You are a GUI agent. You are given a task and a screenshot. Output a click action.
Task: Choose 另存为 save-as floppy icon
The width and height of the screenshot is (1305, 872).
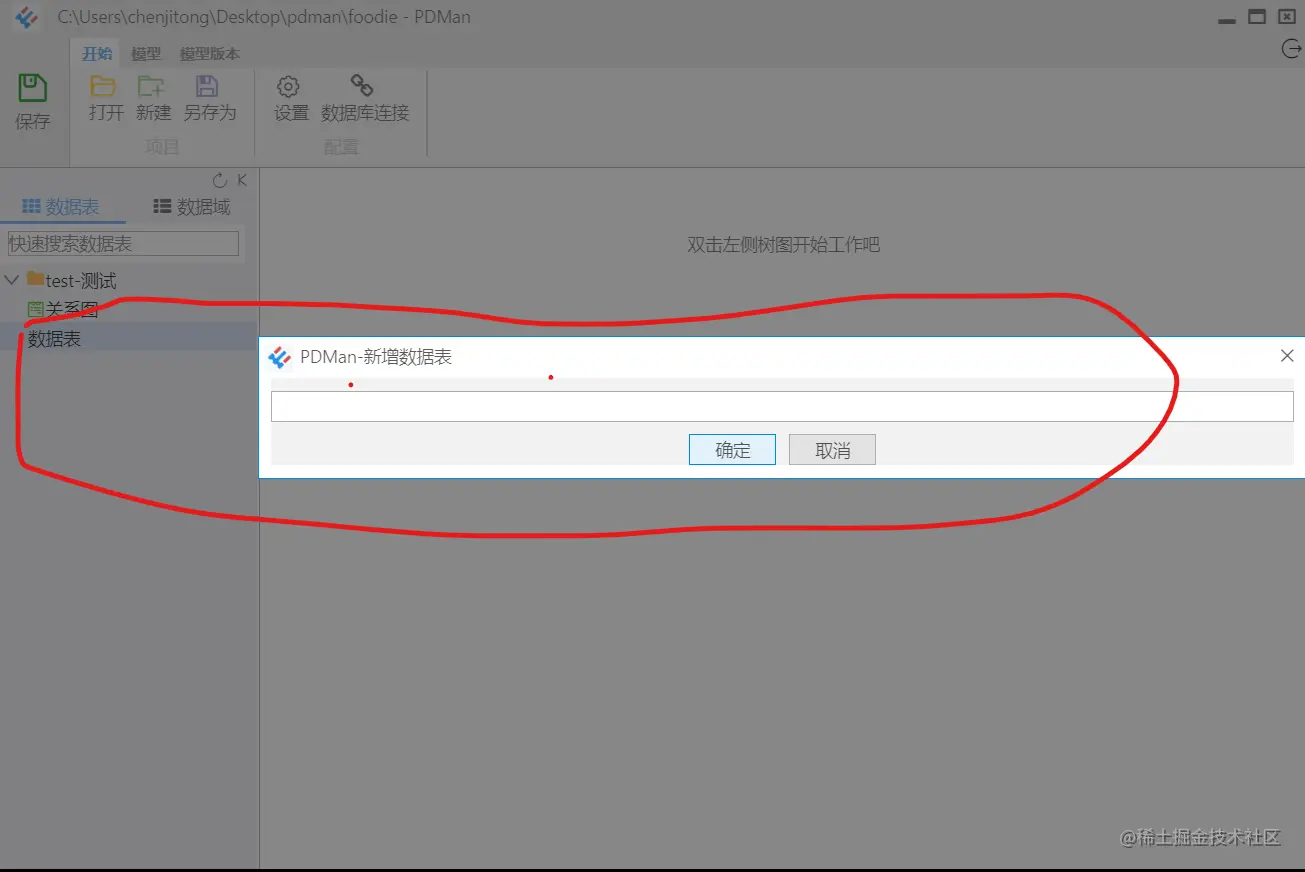tap(207, 86)
